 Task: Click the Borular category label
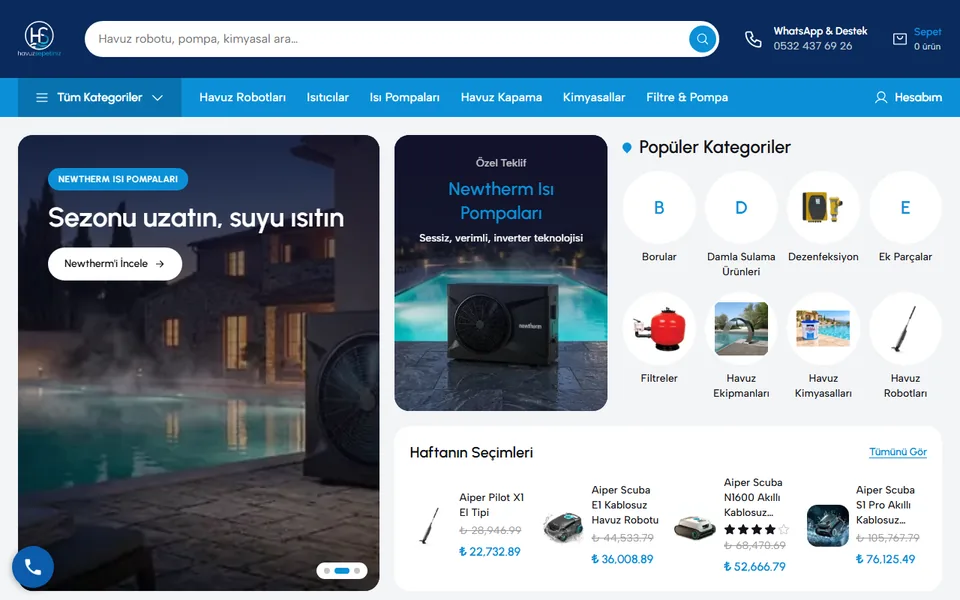click(x=659, y=257)
